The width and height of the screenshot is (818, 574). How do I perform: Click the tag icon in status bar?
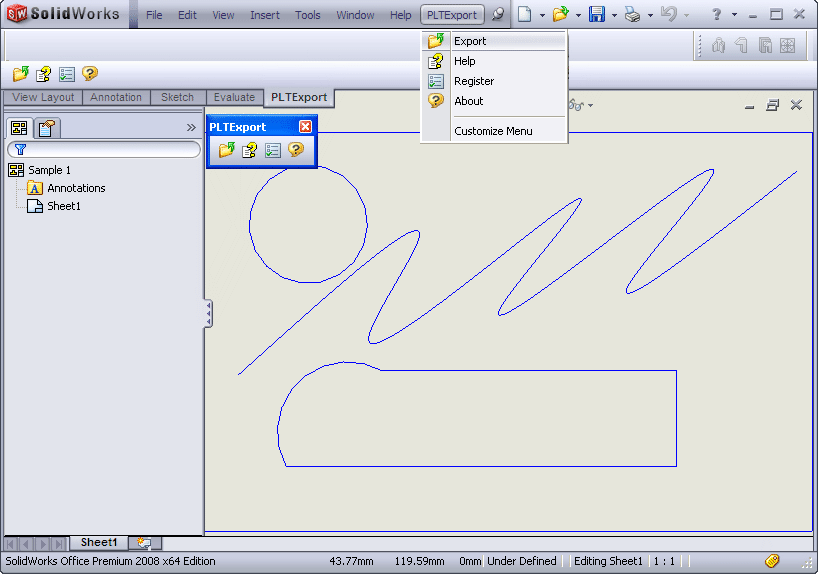(x=772, y=561)
